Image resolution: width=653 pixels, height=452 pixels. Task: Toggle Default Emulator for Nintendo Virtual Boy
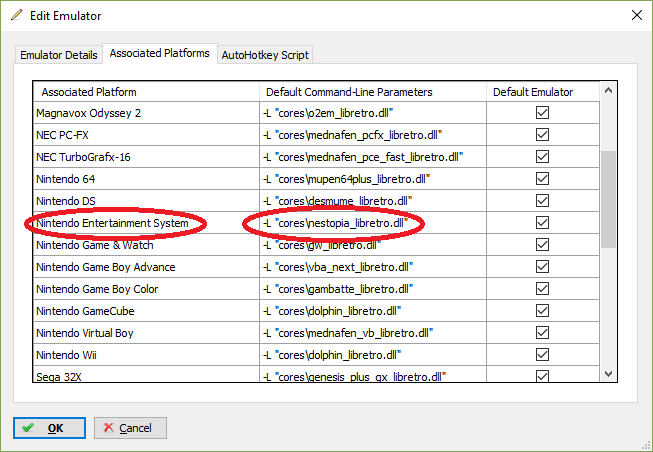click(542, 333)
